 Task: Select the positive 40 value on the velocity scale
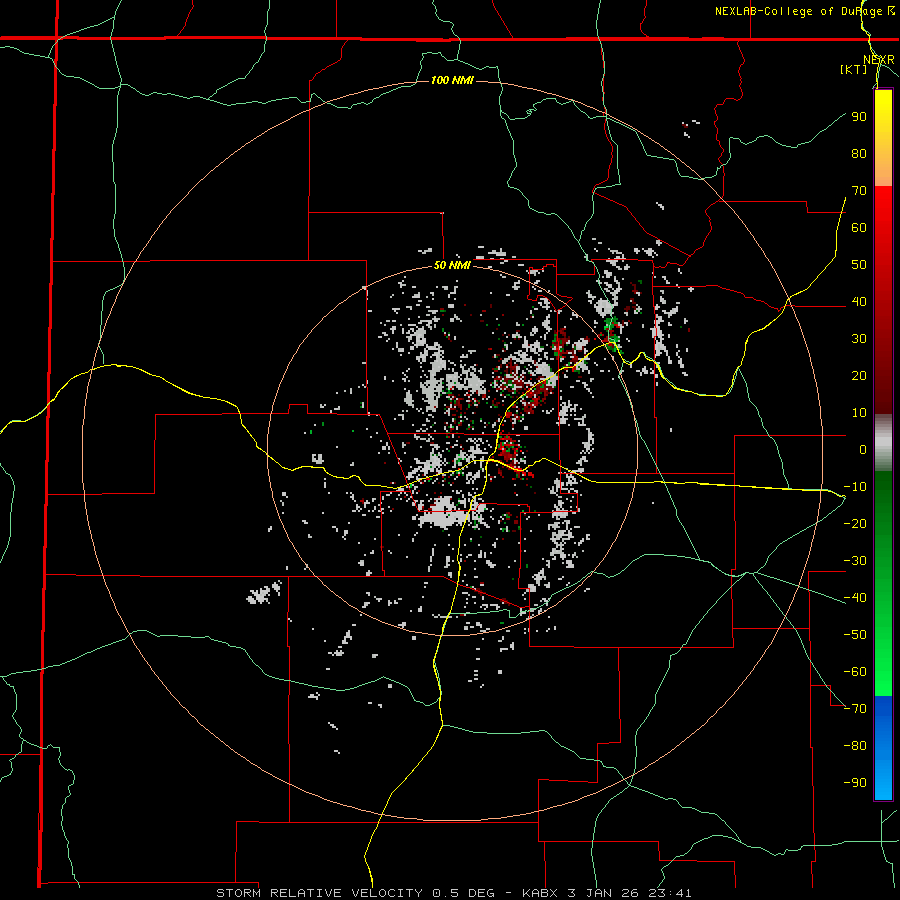click(x=859, y=301)
